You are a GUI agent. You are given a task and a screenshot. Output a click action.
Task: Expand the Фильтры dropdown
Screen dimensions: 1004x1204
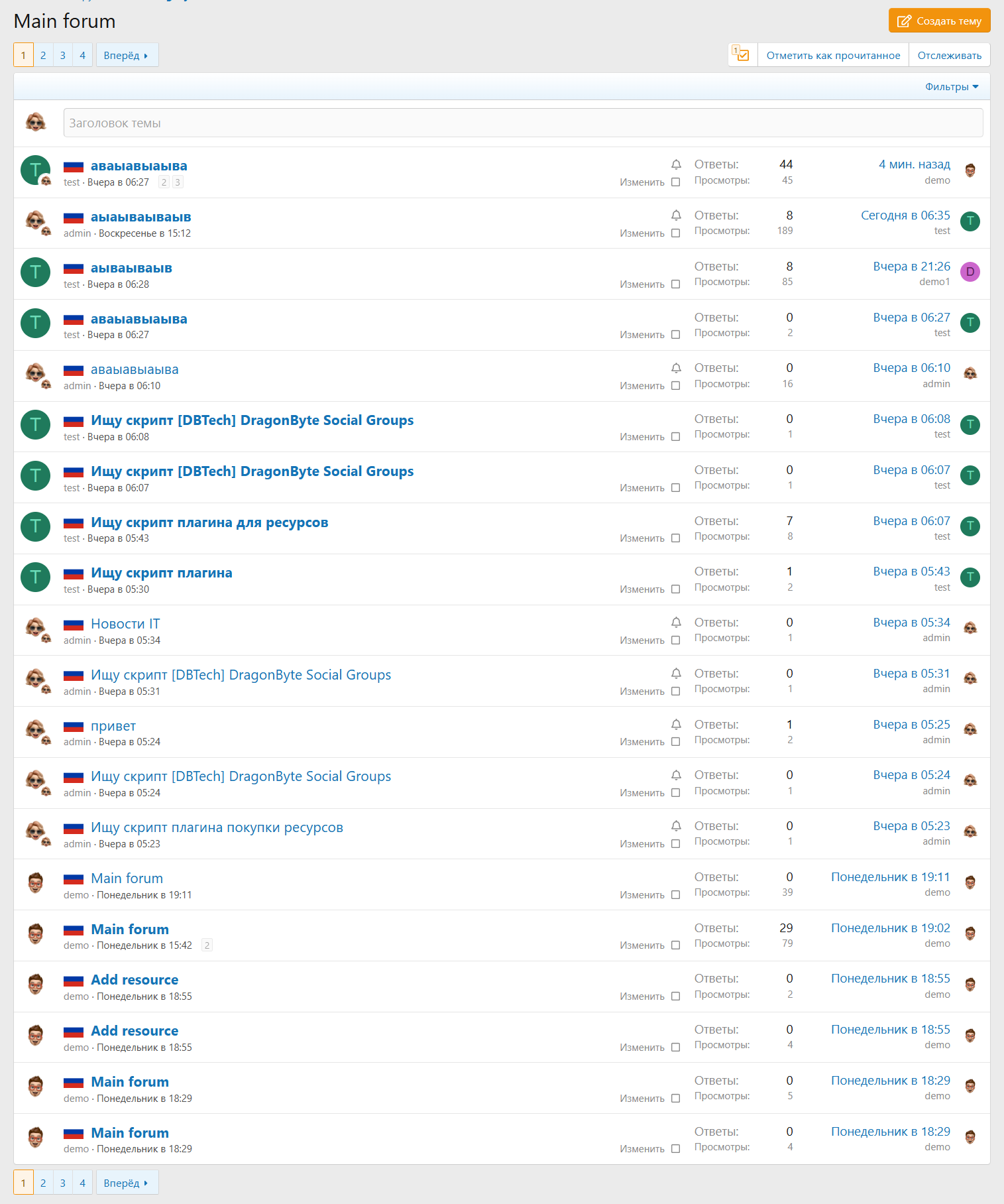tap(951, 87)
